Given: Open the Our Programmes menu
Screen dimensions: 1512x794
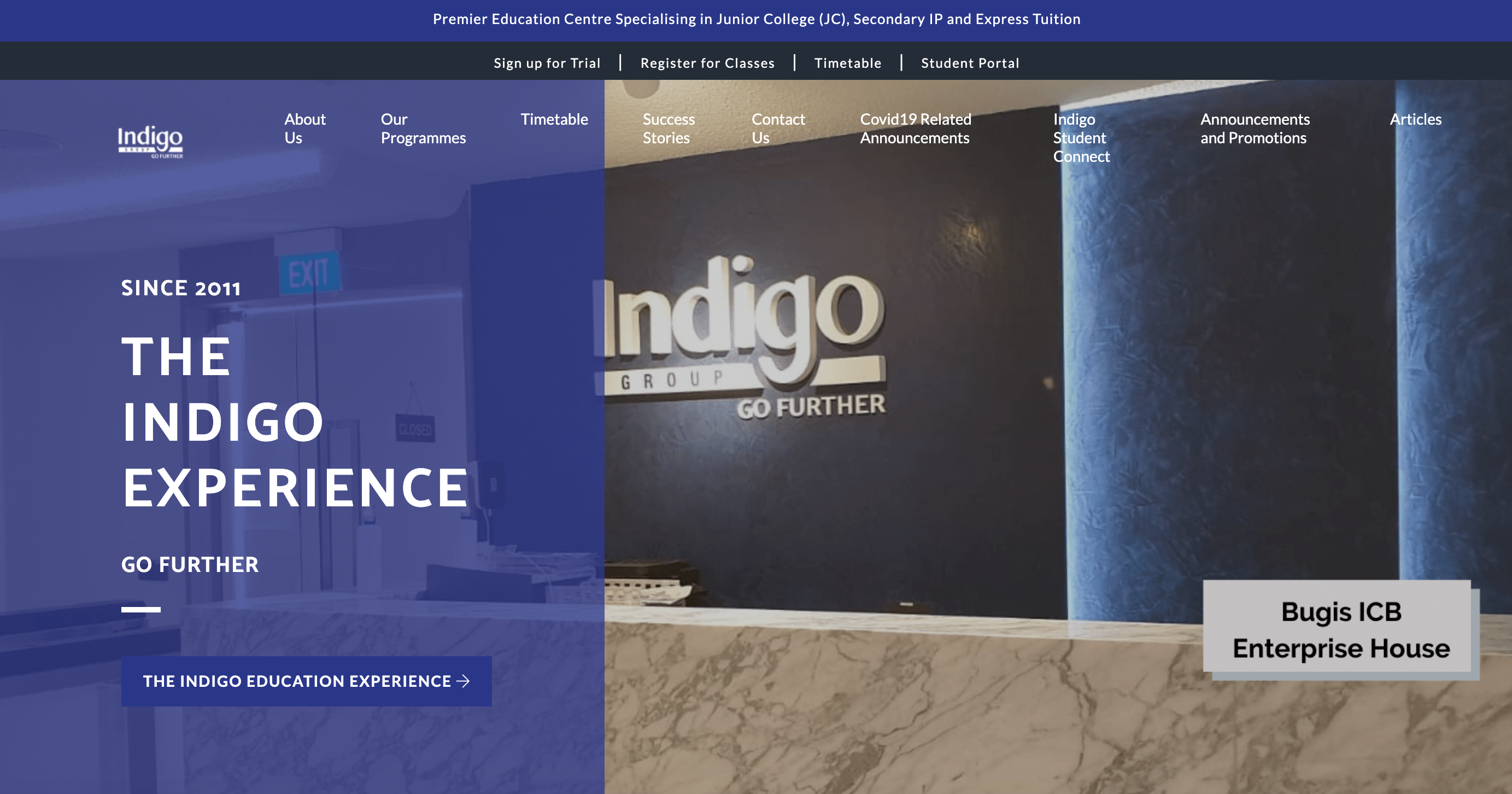Looking at the screenshot, I should coord(423,128).
